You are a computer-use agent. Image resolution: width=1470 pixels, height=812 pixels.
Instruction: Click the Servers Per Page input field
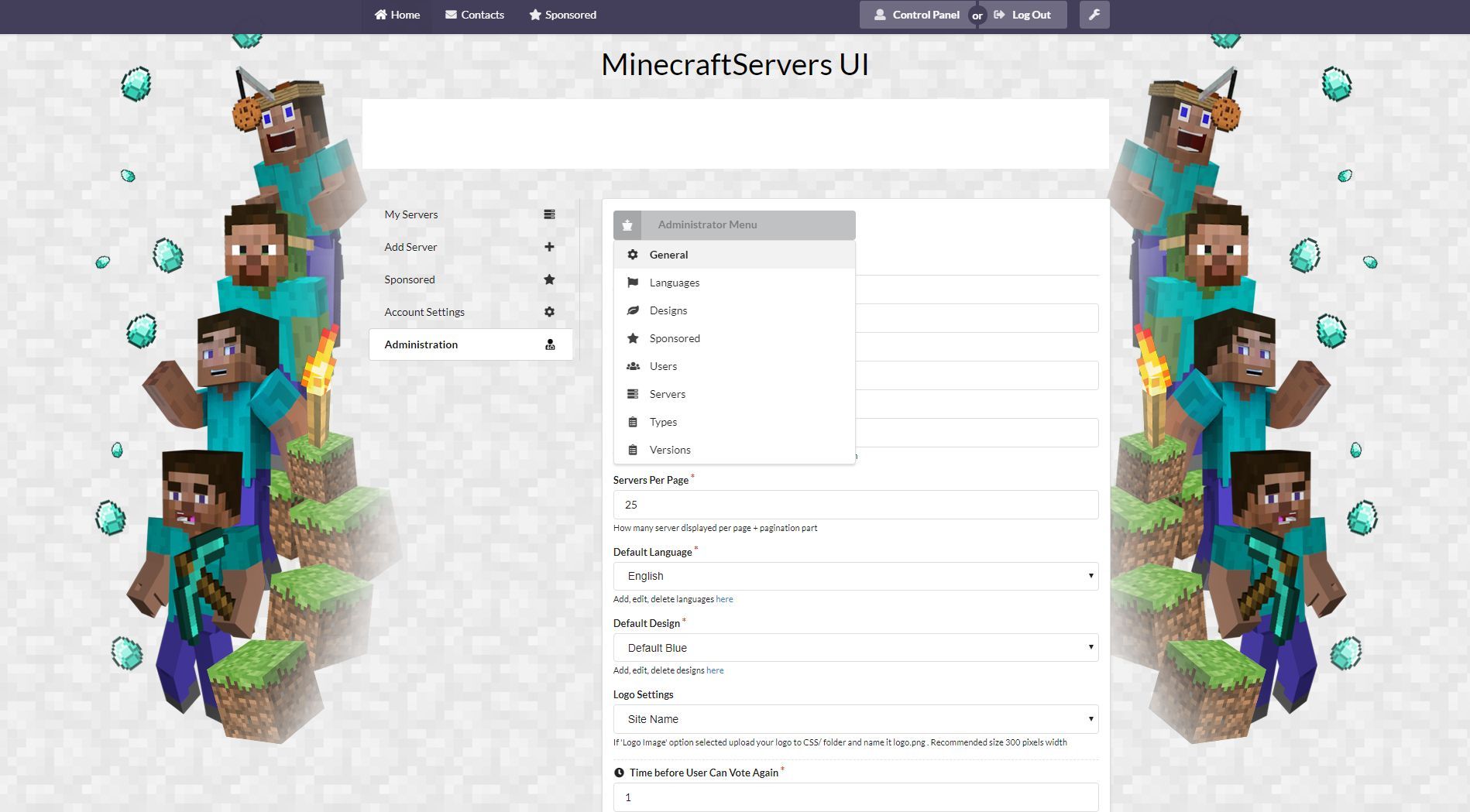856,505
